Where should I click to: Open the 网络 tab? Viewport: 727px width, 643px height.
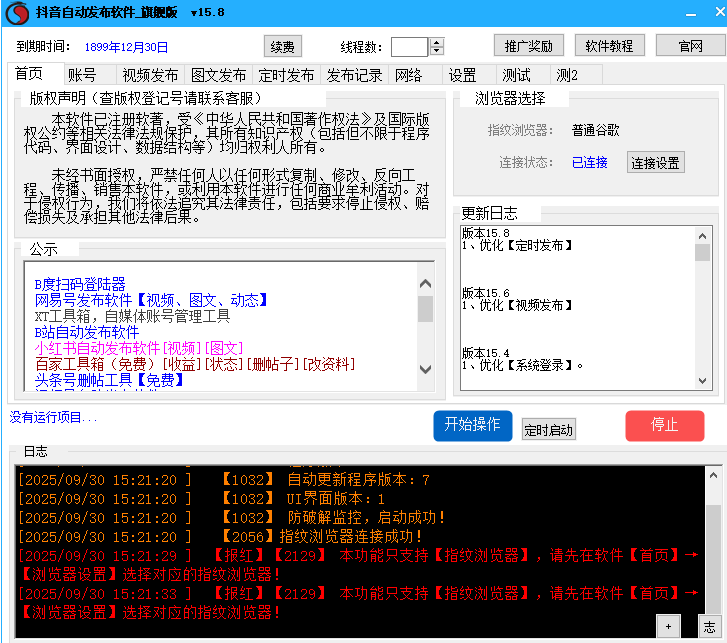415,75
